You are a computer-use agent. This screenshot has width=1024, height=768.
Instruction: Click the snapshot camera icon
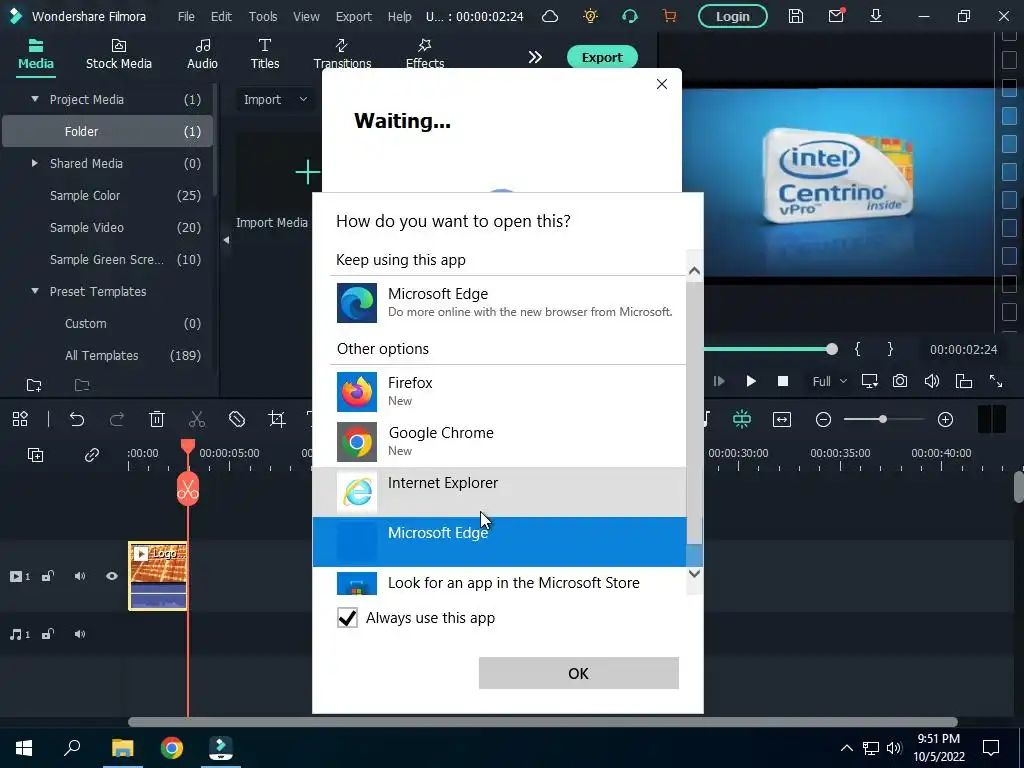pyautogui.click(x=900, y=381)
